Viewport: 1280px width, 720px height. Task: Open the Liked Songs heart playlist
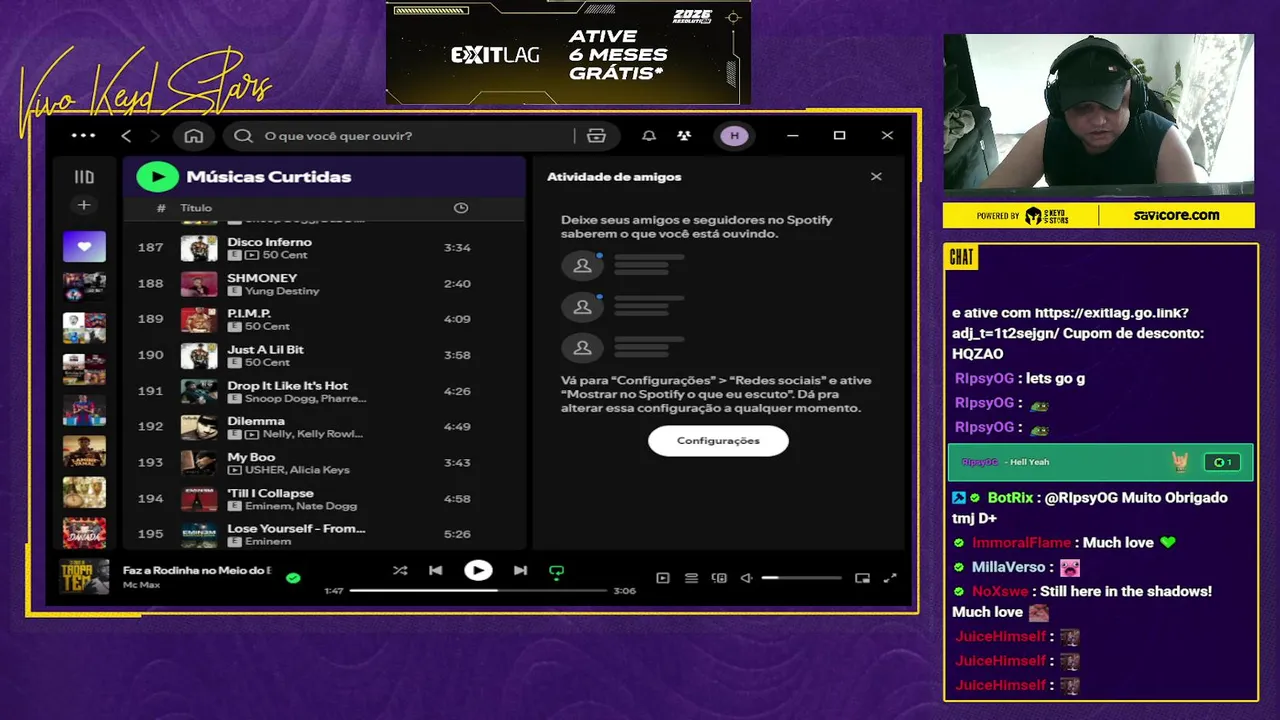tap(84, 246)
